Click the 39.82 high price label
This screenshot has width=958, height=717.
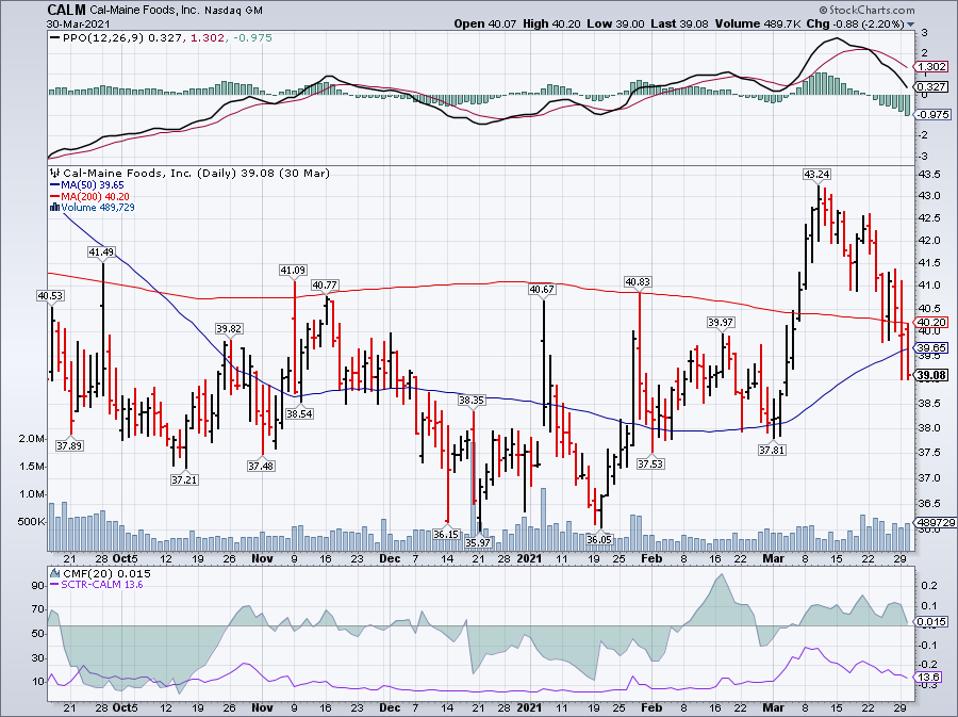[229, 329]
